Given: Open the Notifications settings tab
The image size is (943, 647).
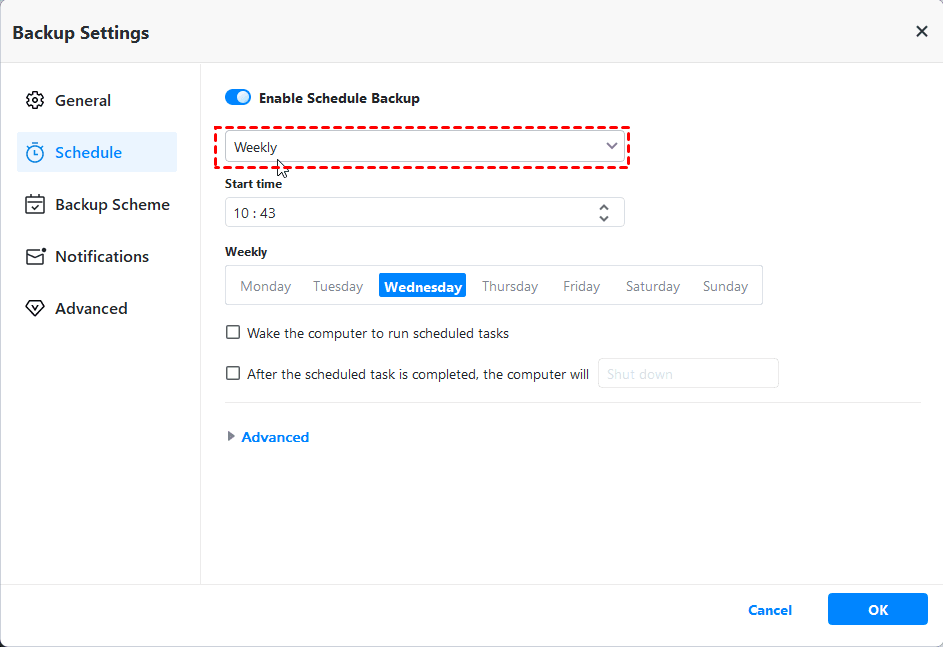Looking at the screenshot, I should point(101,256).
